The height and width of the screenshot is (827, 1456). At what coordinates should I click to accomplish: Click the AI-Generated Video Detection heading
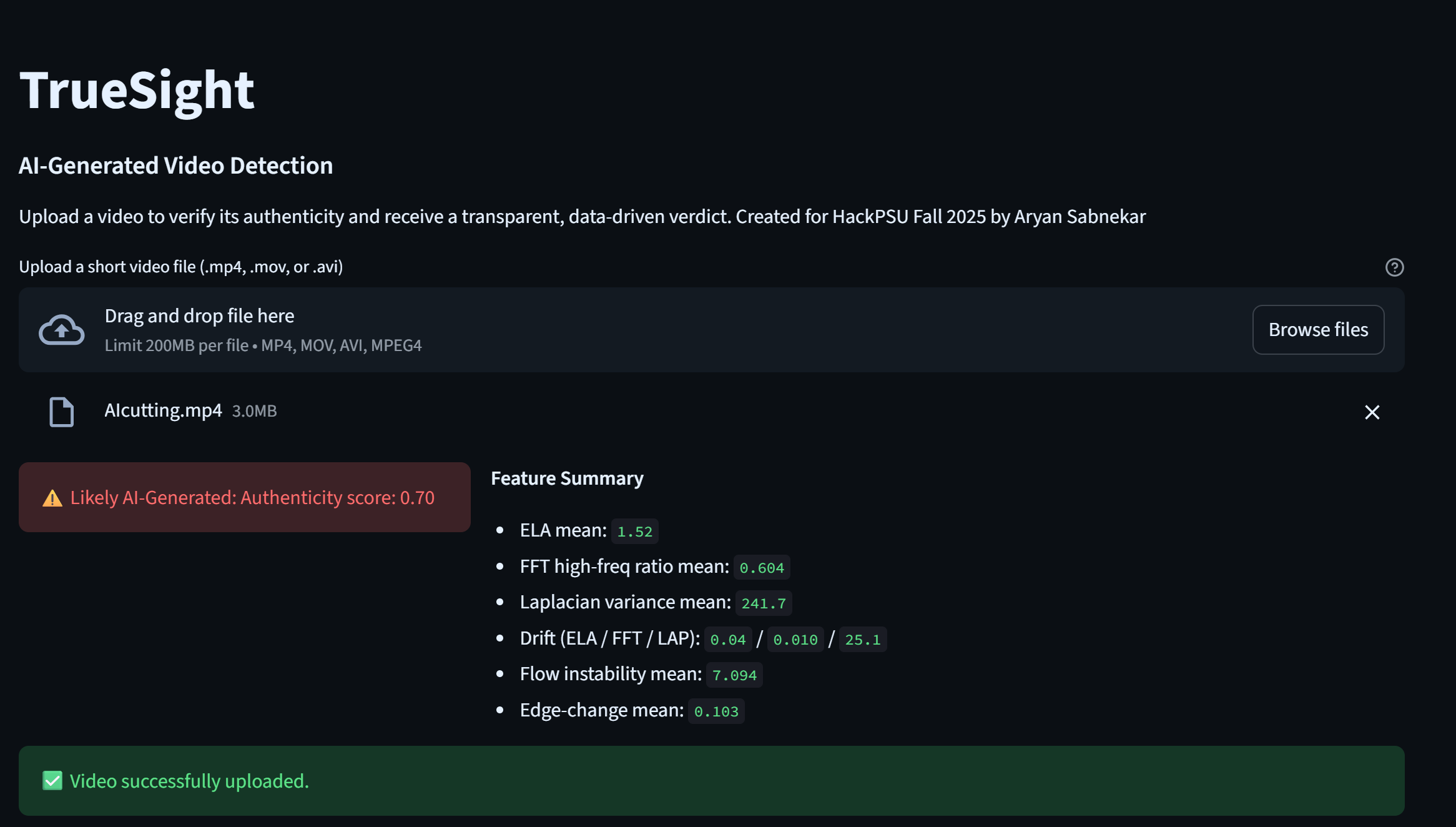pyautogui.click(x=175, y=166)
